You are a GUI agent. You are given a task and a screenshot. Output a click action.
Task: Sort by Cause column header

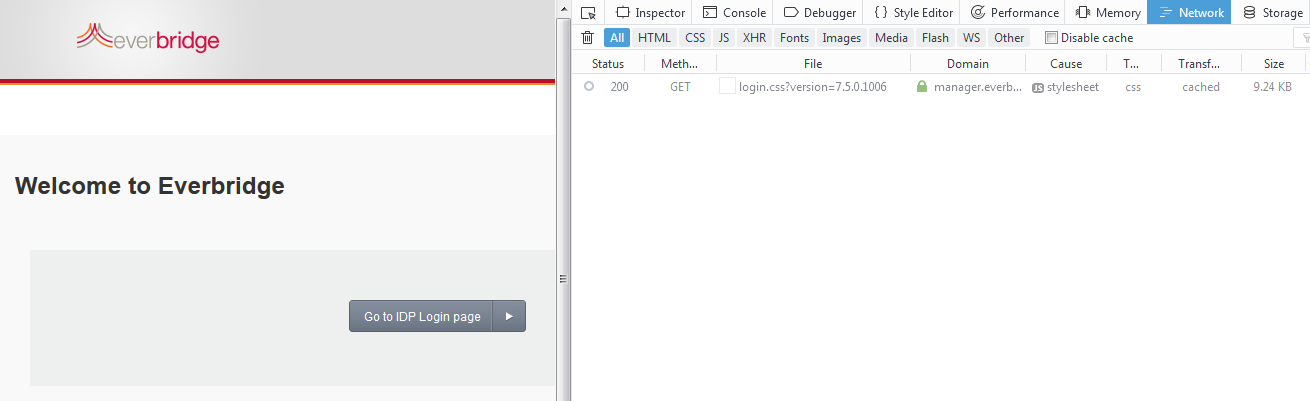coord(1066,63)
